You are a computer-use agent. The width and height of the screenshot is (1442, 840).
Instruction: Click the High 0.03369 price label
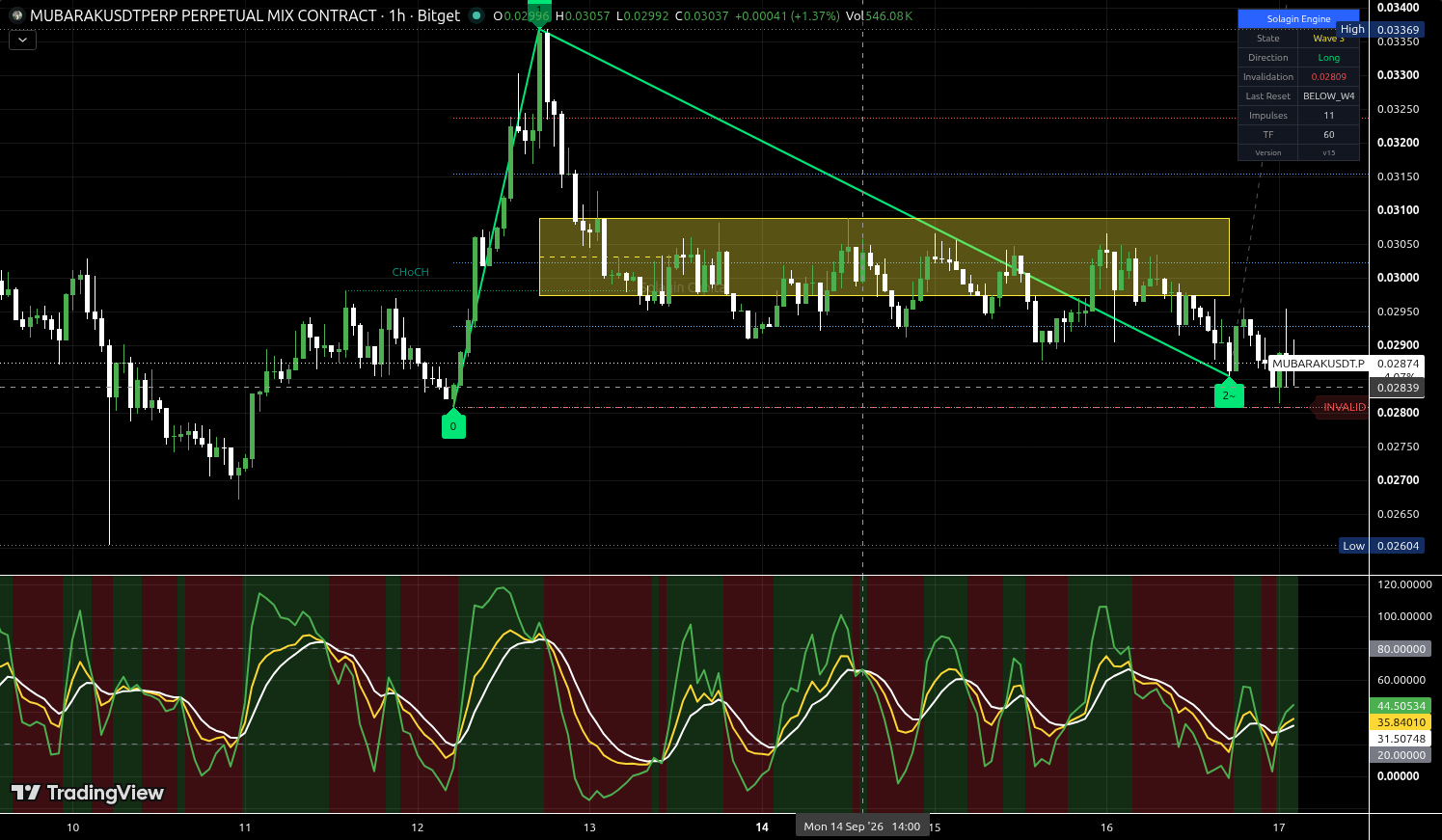[1380, 30]
